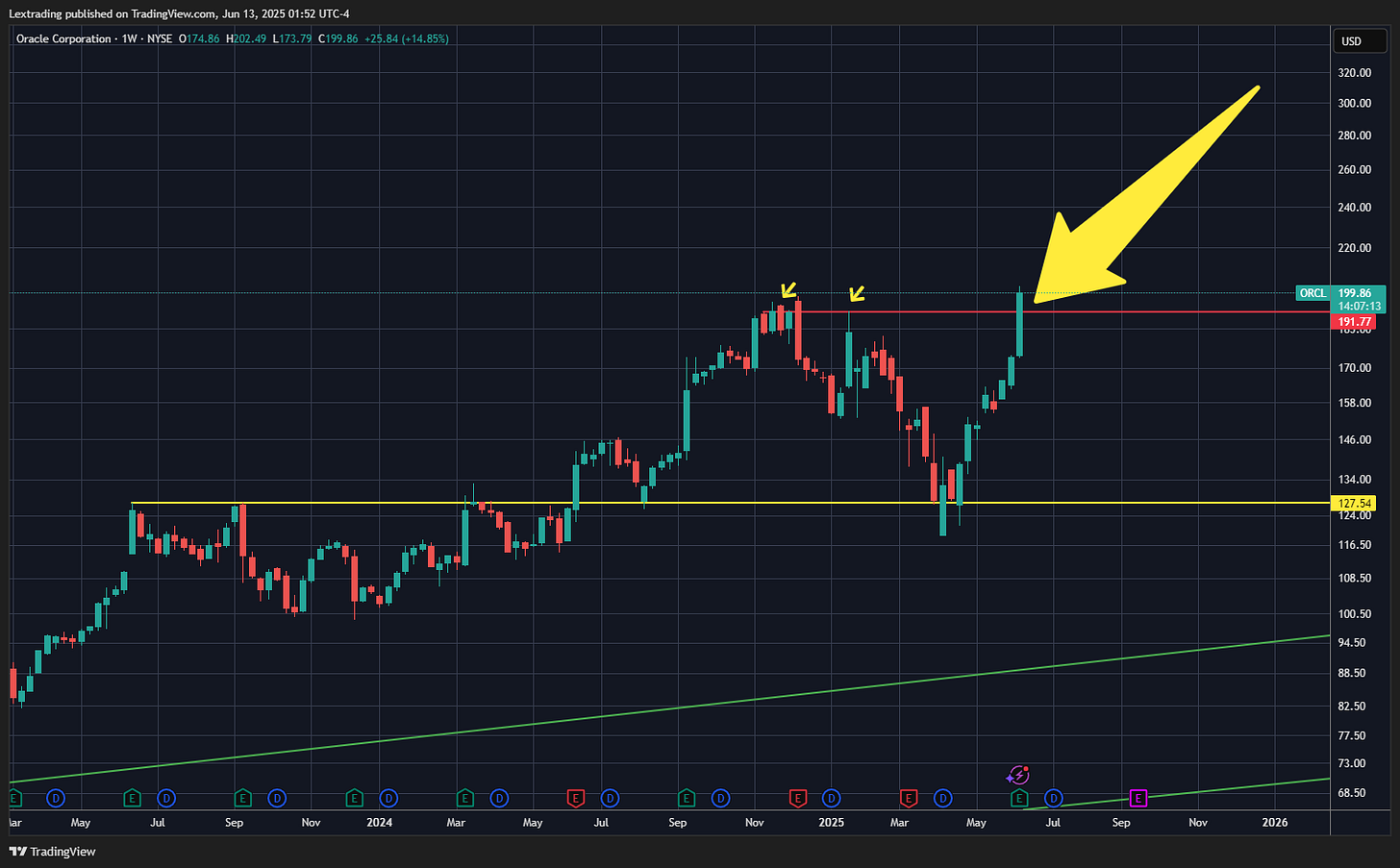The width and height of the screenshot is (1400, 868).
Task: Click the earnings marker near June 2023
Action: click(x=133, y=798)
